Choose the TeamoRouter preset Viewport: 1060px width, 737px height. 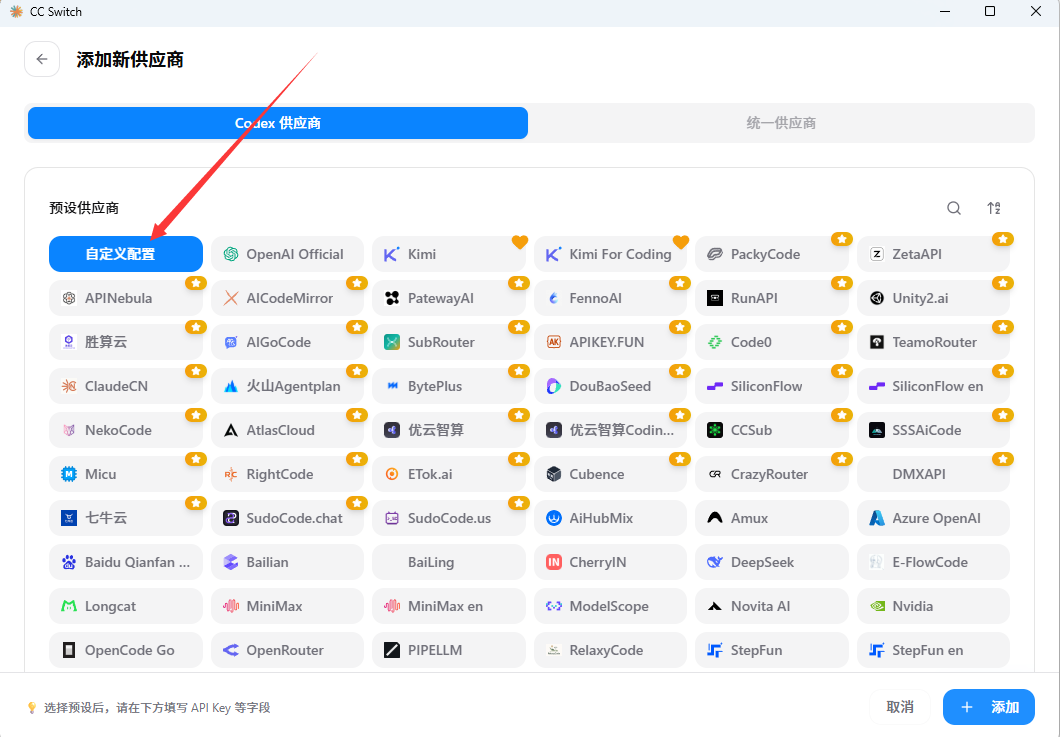pos(934,342)
